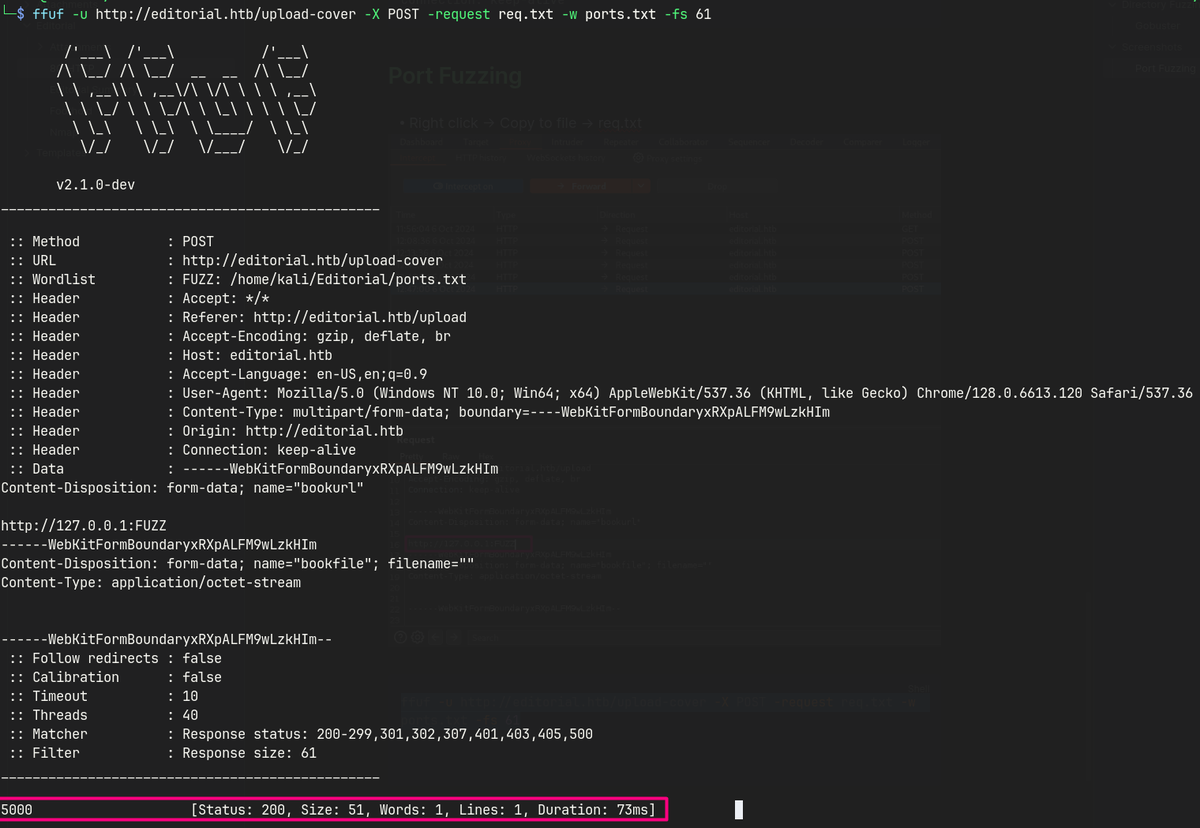
Task: Select the payload http://127.0.0.1:FUZZ
Action: 83,527
